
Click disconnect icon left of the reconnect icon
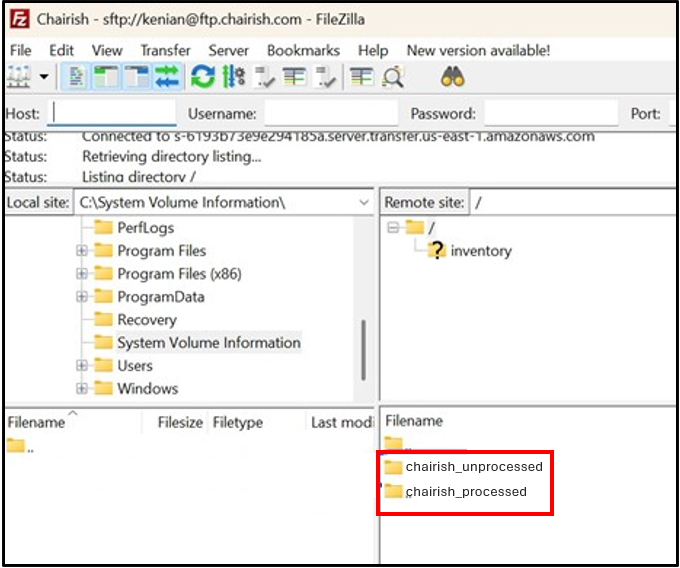coord(295,77)
